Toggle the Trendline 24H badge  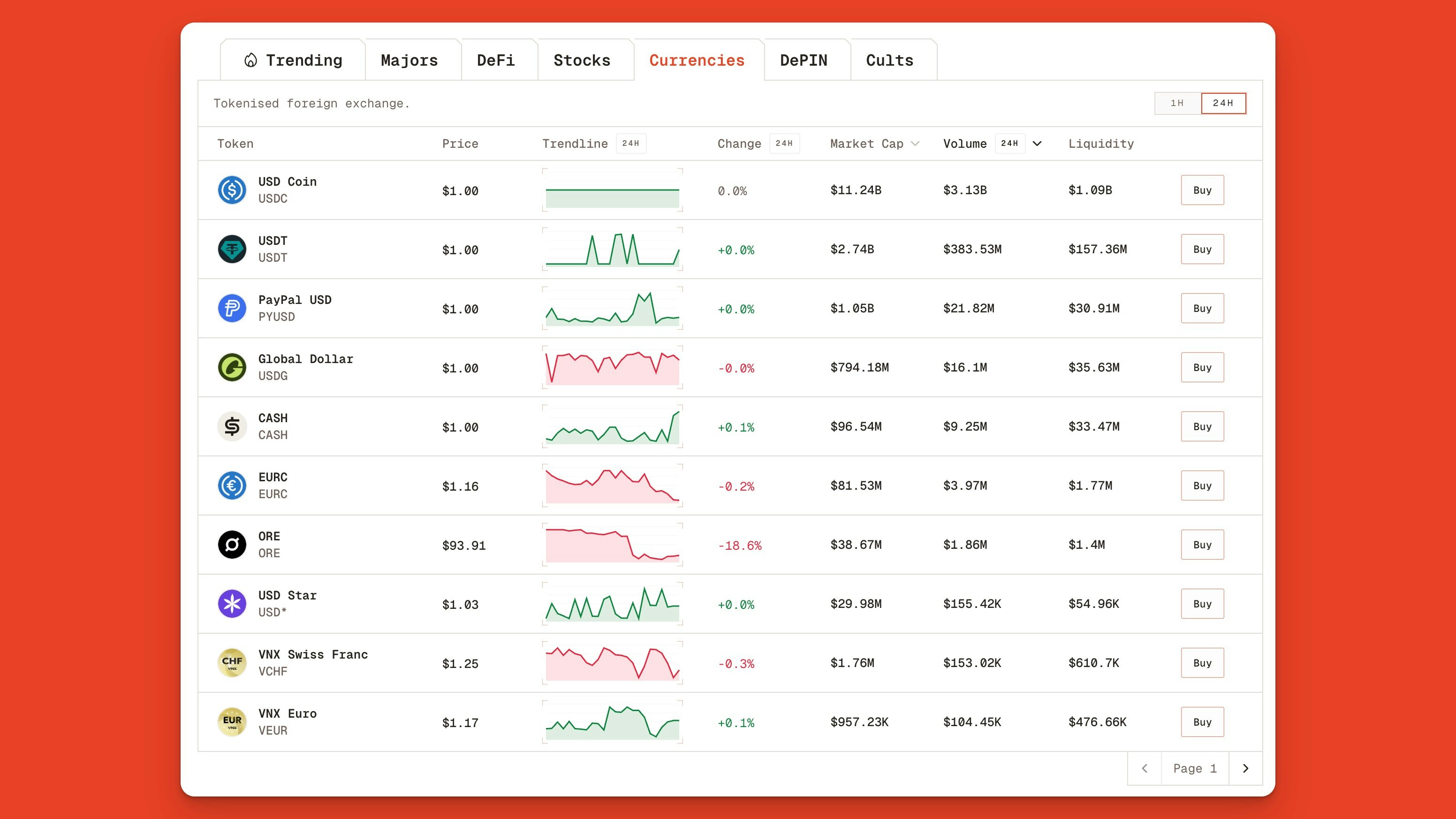click(x=631, y=144)
